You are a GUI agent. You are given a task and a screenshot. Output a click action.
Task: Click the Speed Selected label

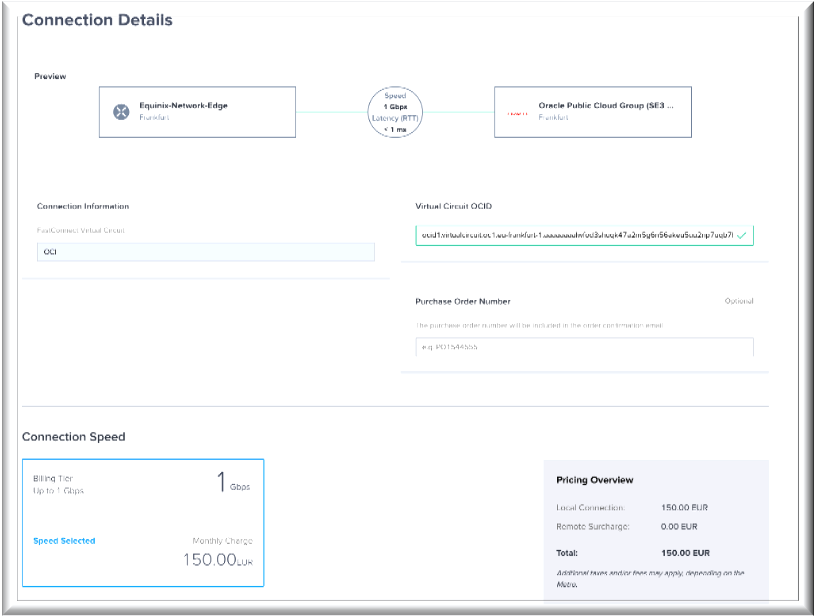(x=64, y=541)
